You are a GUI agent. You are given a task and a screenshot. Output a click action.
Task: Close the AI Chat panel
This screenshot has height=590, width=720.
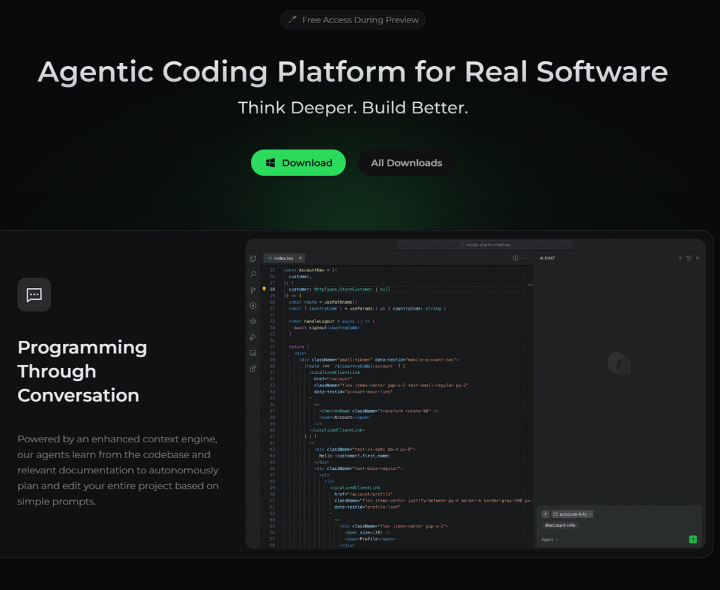click(x=698, y=258)
